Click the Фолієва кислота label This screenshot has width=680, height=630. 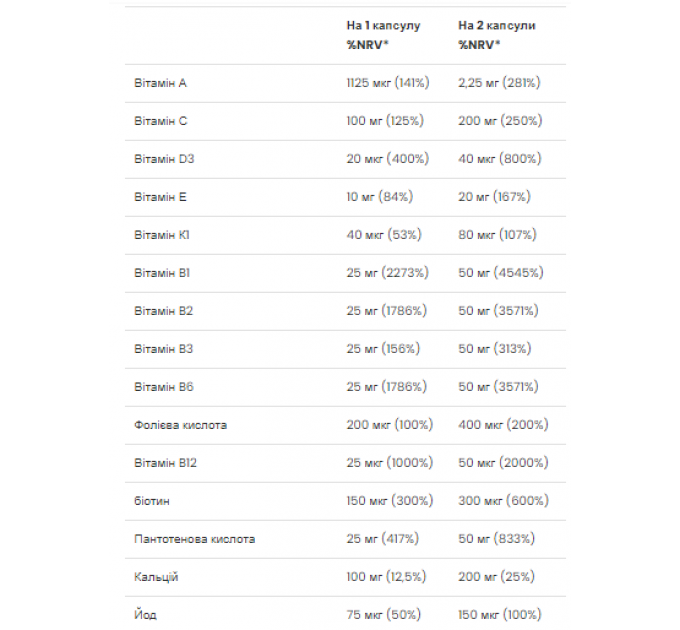point(180,425)
